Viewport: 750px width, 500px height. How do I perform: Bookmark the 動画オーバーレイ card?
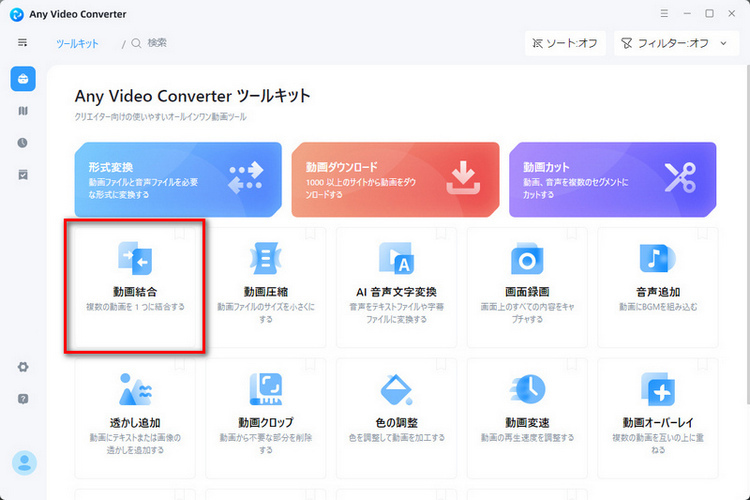(702, 365)
